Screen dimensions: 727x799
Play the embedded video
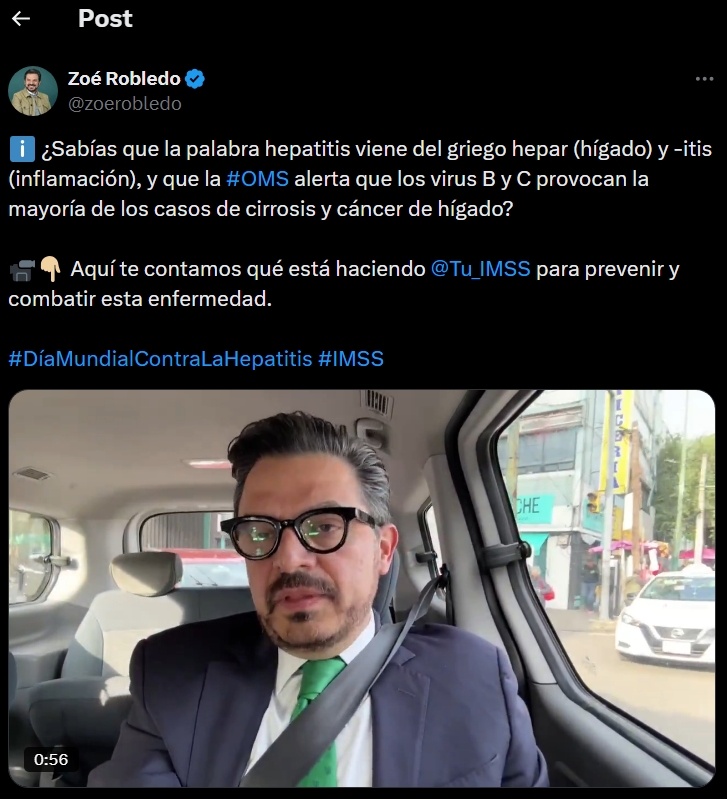click(x=362, y=588)
